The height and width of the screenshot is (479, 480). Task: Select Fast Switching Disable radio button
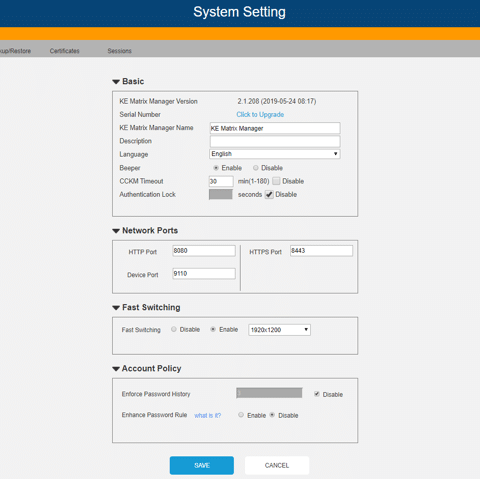click(174, 329)
